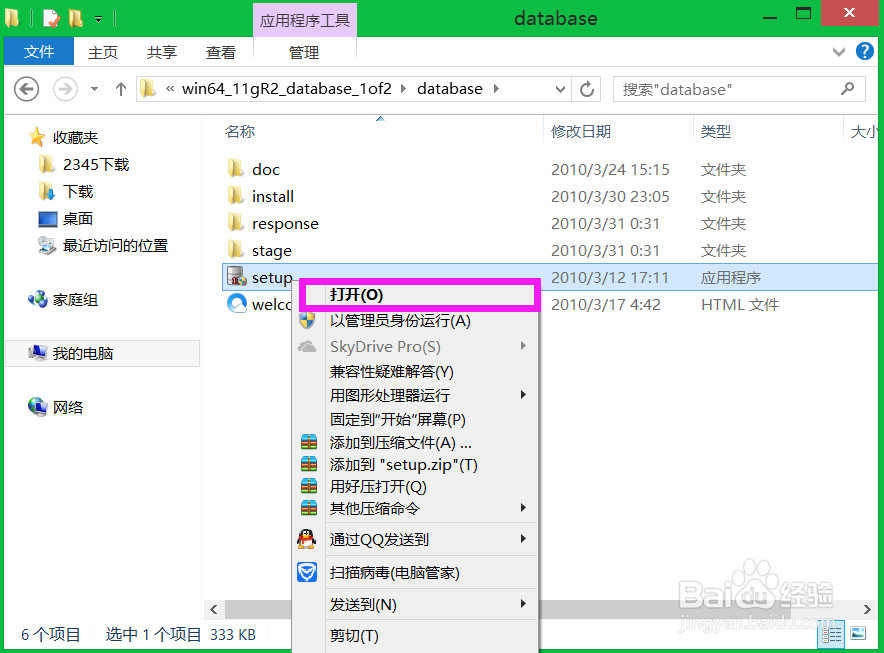
Task: Choose 添加到 "setup.zip"(T)
Action: point(415,465)
